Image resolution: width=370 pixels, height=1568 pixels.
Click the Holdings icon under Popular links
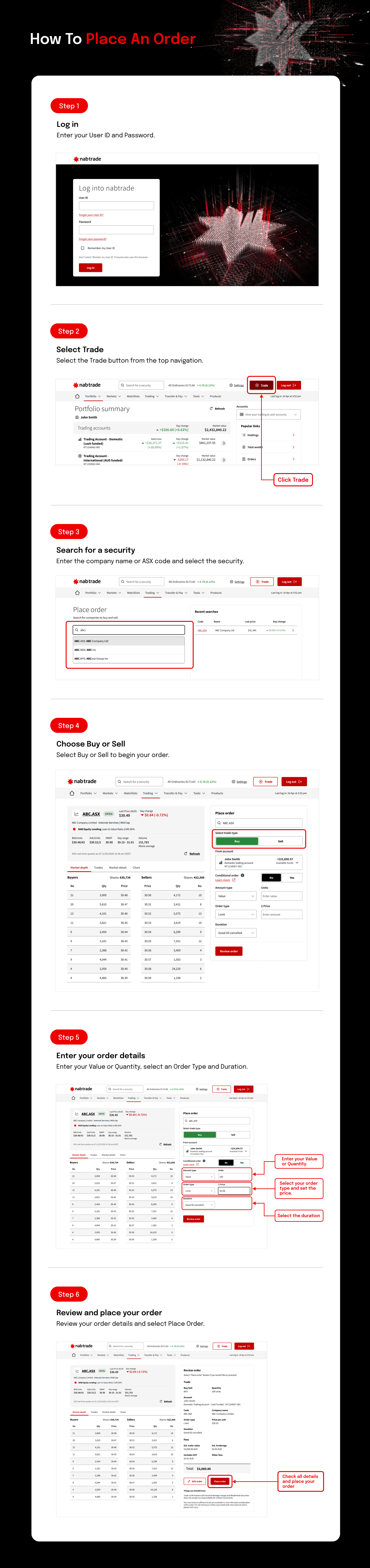(x=243, y=435)
